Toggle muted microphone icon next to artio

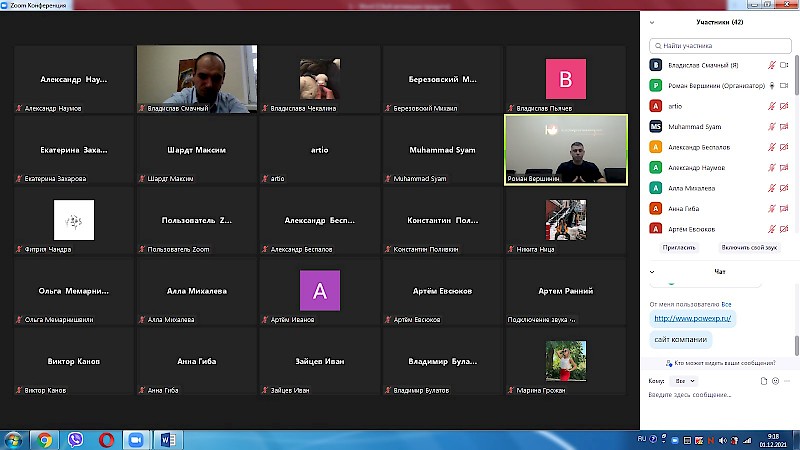[771, 105]
